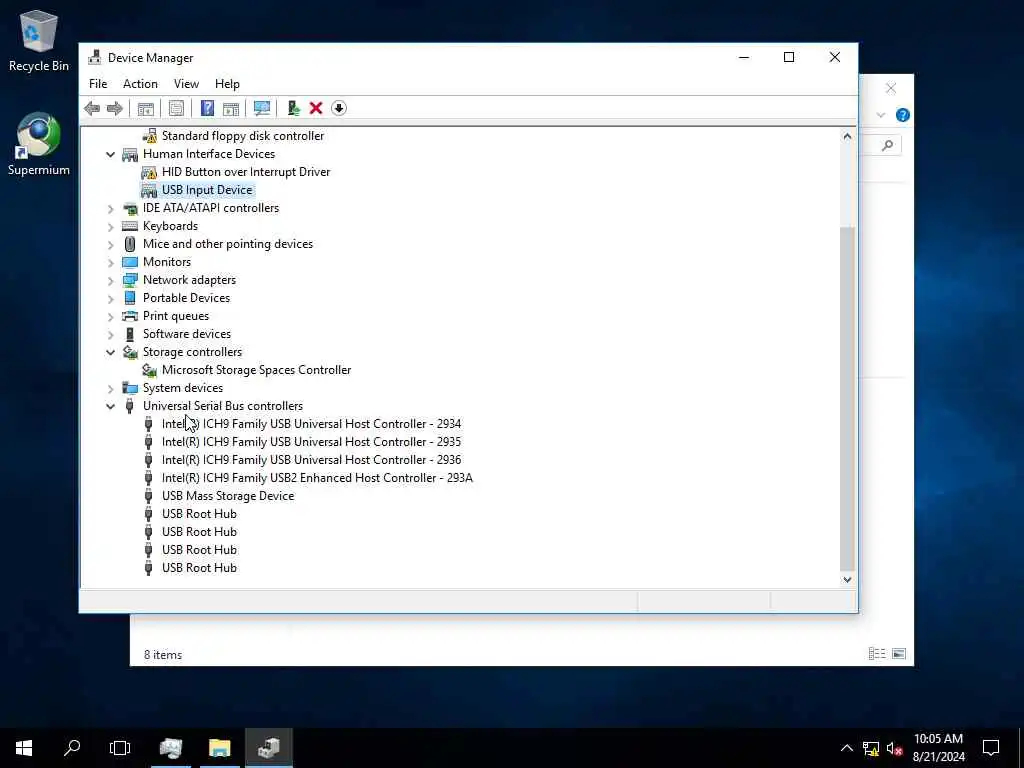
Task: Expand the IDE ATA/ATAPI controllers node
Action: (110, 209)
